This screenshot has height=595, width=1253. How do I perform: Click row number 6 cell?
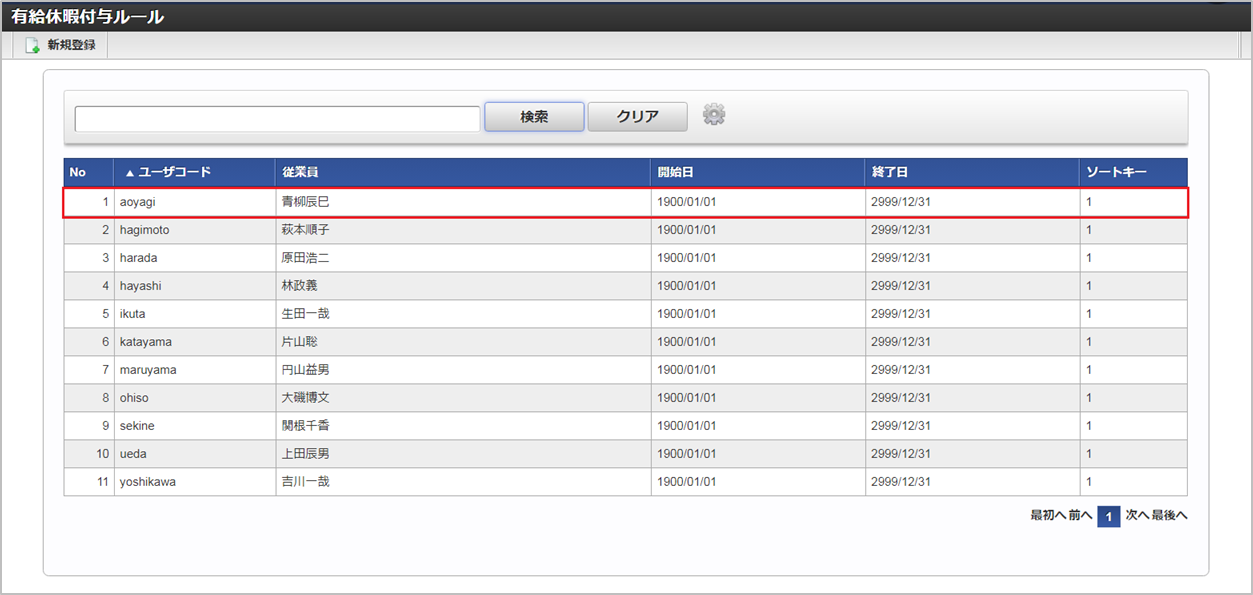pyautogui.click(x=89, y=342)
